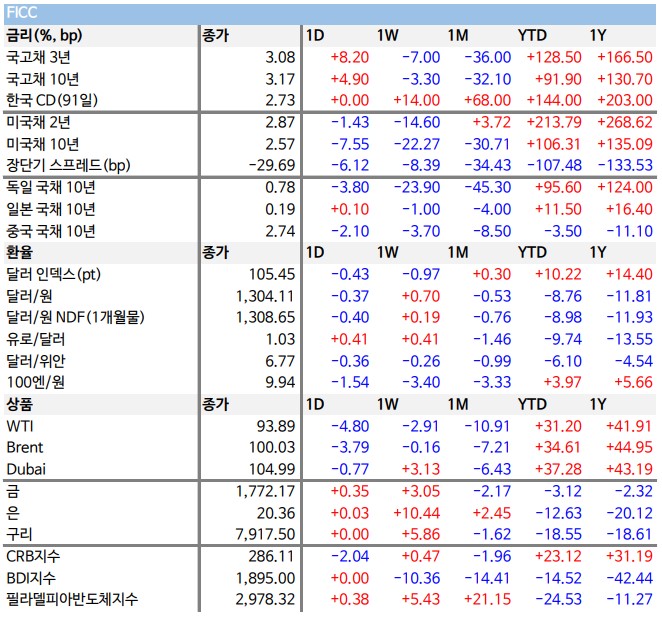Image resolution: width=662 pixels, height=618 pixels.
Task: Click 국고채 3년 closing value 3.08
Action: coord(280,57)
